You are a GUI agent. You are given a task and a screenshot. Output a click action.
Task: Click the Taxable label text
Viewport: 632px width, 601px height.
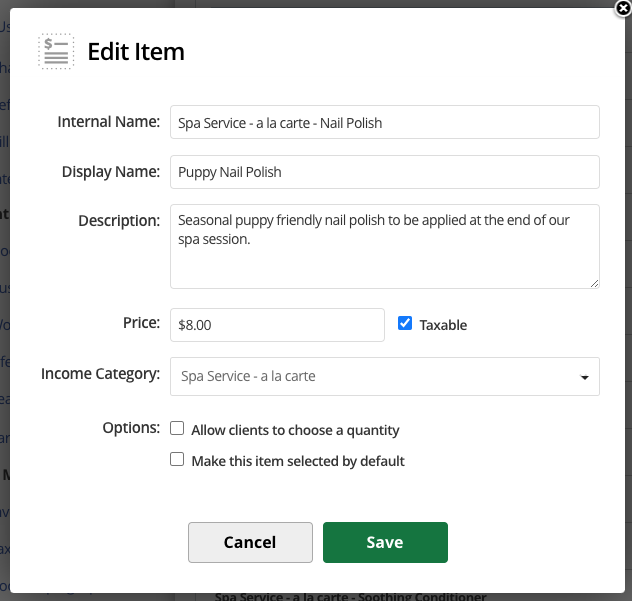click(x=443, y=325)
